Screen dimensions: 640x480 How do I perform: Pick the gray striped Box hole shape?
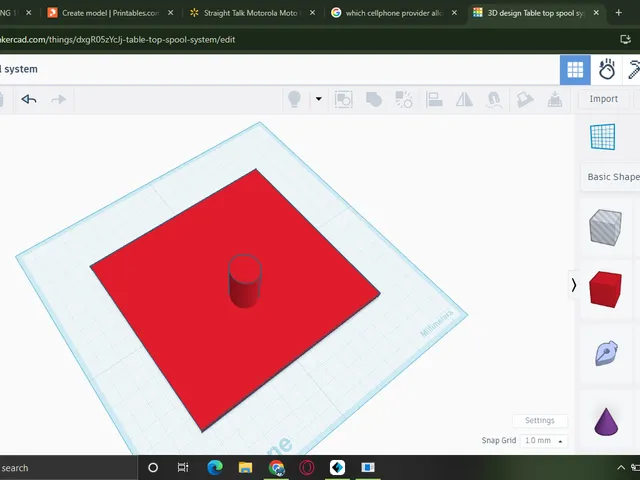coord(605,227)
